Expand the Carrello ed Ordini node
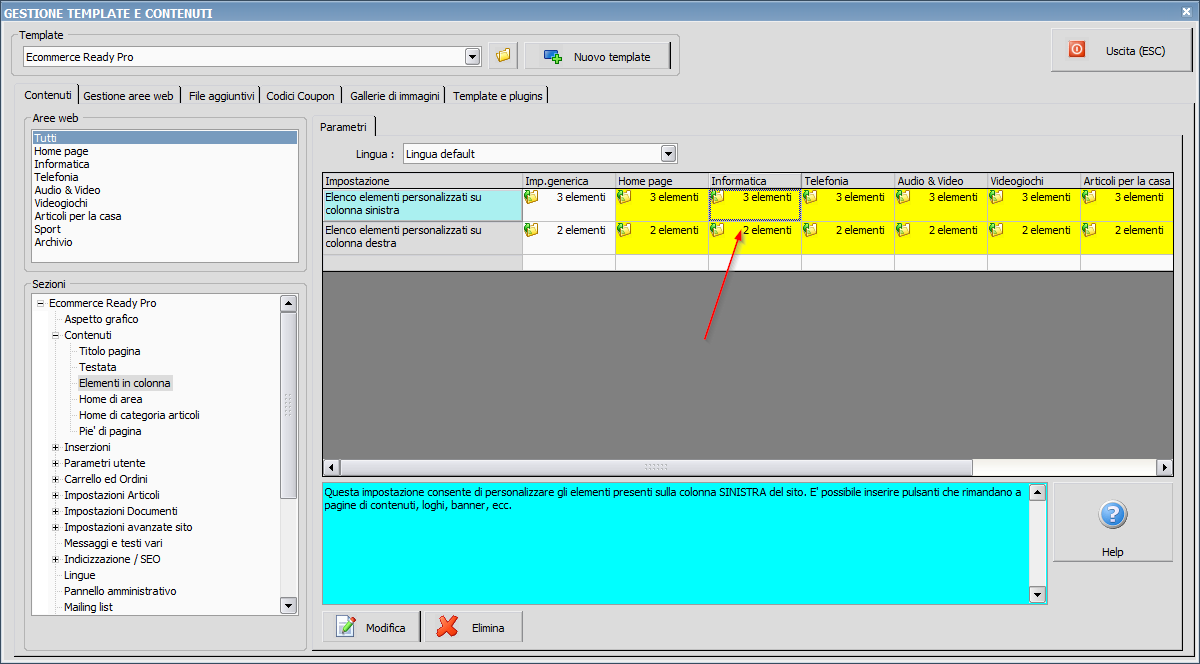Viewport: 1200px width, 664px height. (x=56, y=479)
